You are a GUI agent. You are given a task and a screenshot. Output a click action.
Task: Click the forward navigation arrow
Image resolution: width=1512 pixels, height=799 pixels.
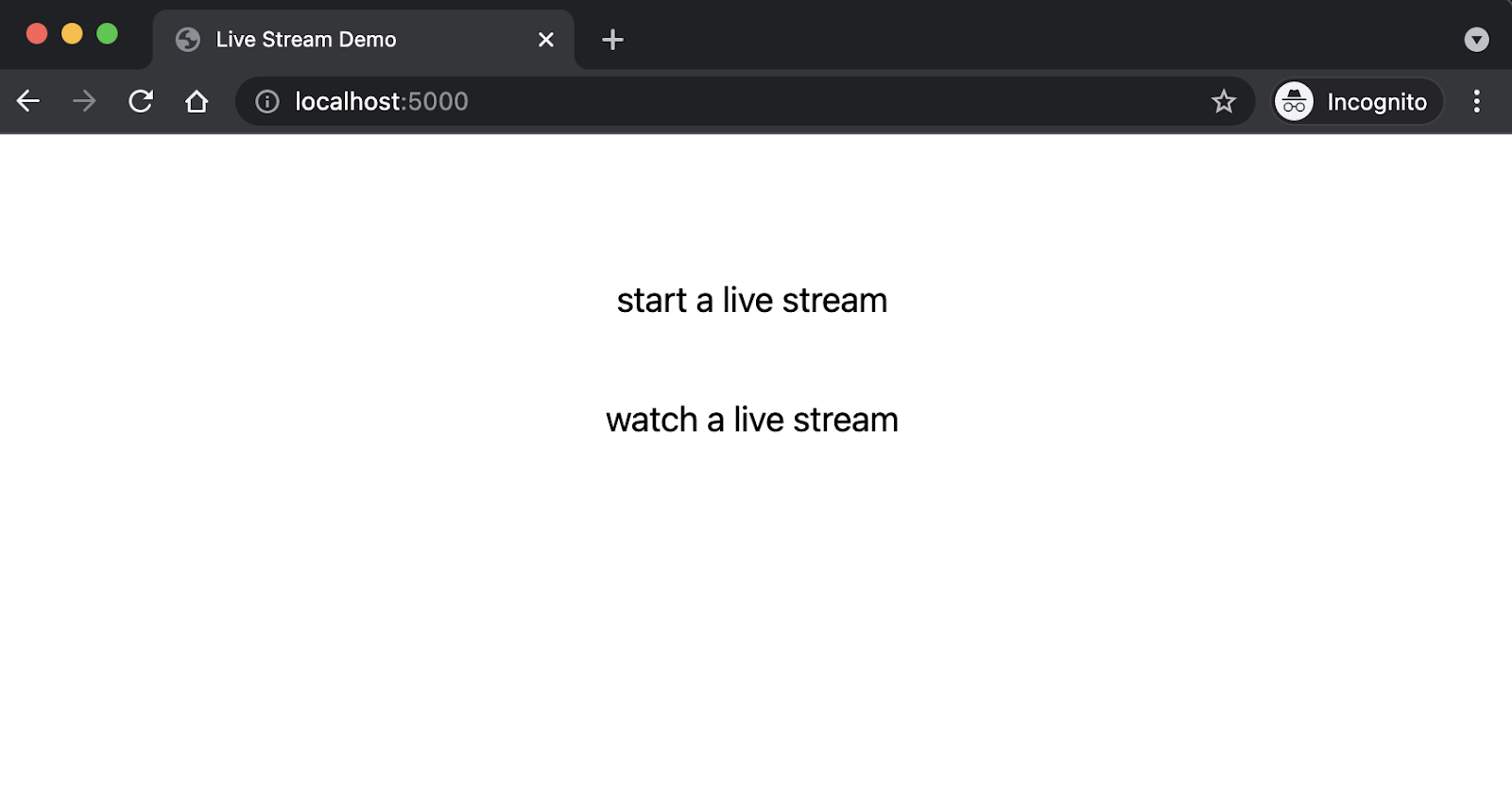point(84,101)
